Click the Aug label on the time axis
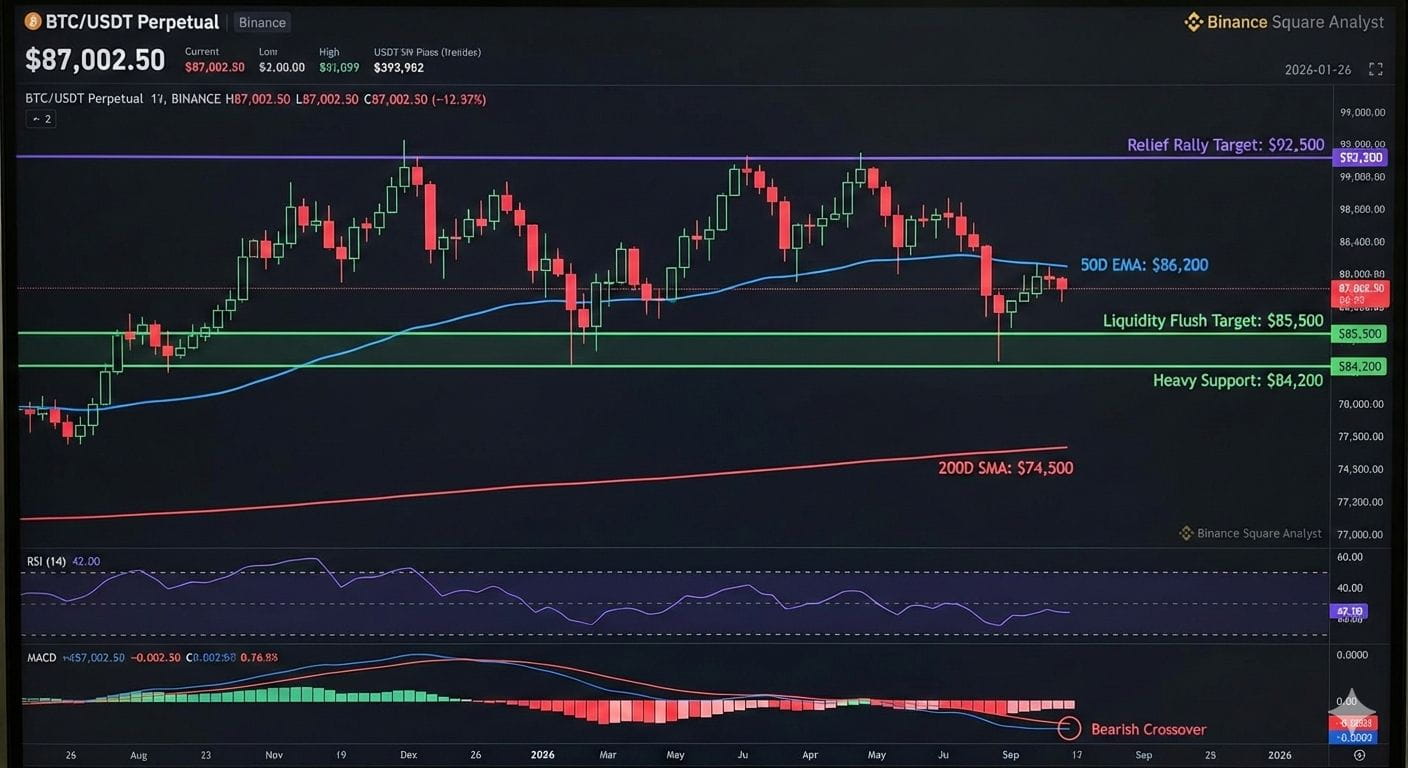 click(138, 755)
